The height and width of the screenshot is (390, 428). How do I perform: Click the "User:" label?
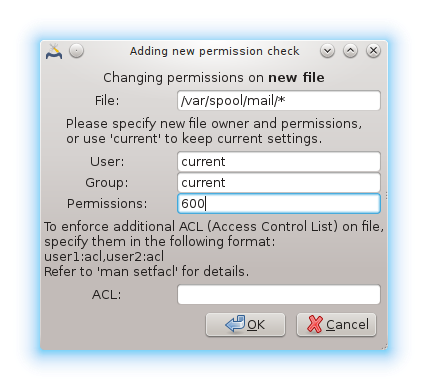[107, 162]
